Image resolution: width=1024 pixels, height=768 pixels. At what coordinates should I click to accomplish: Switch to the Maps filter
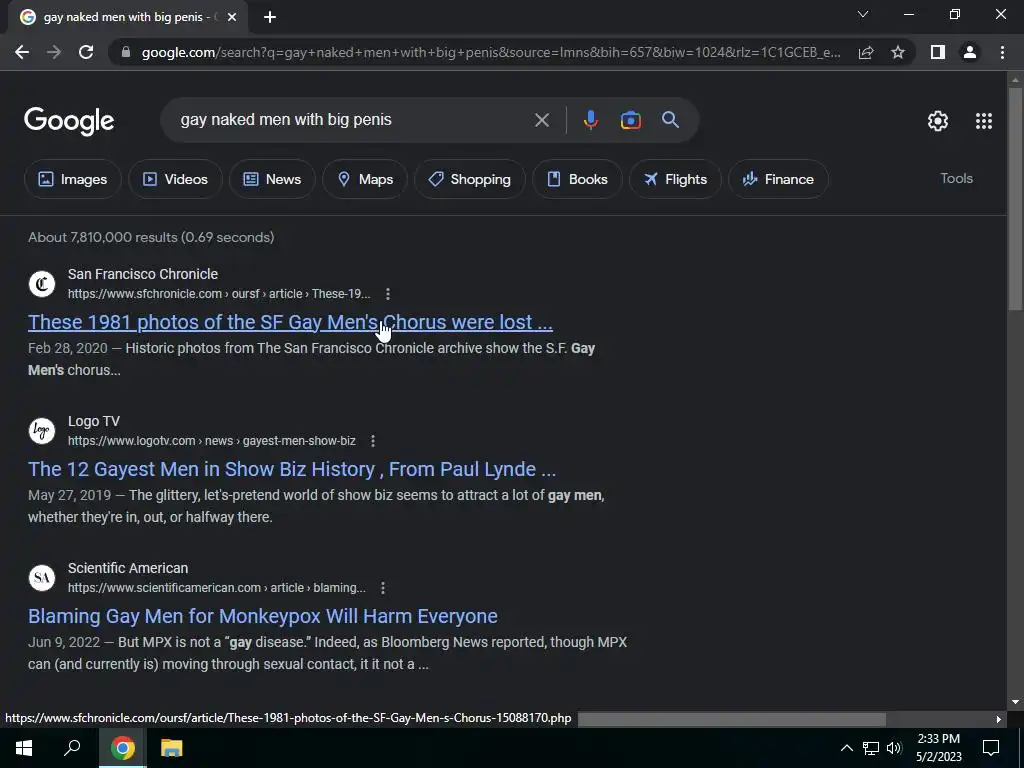365,179
